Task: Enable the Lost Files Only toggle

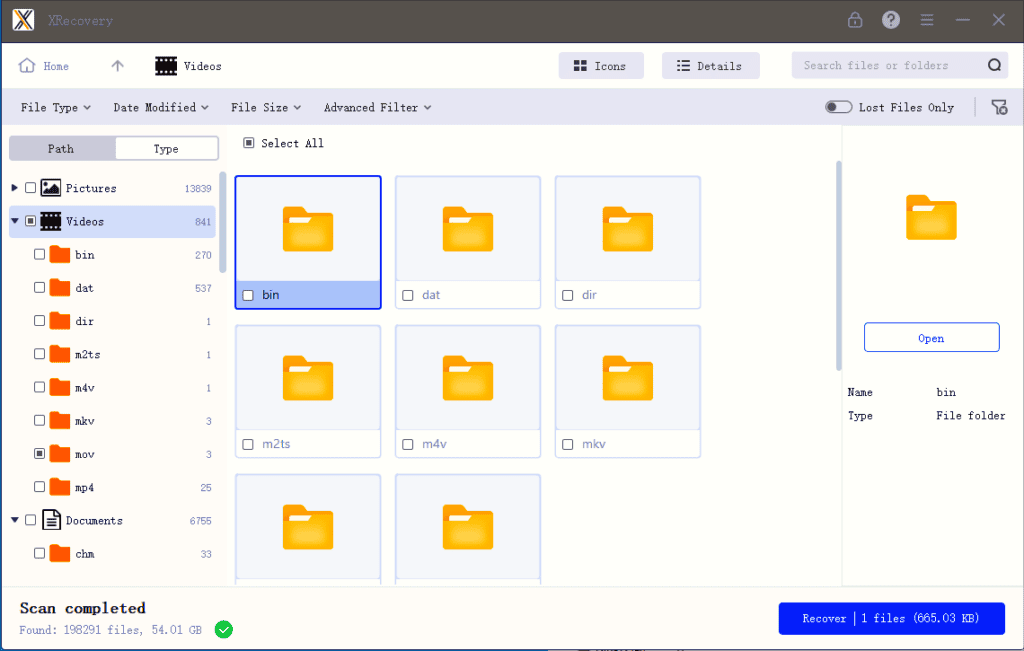Action: (x=838, y=107)
